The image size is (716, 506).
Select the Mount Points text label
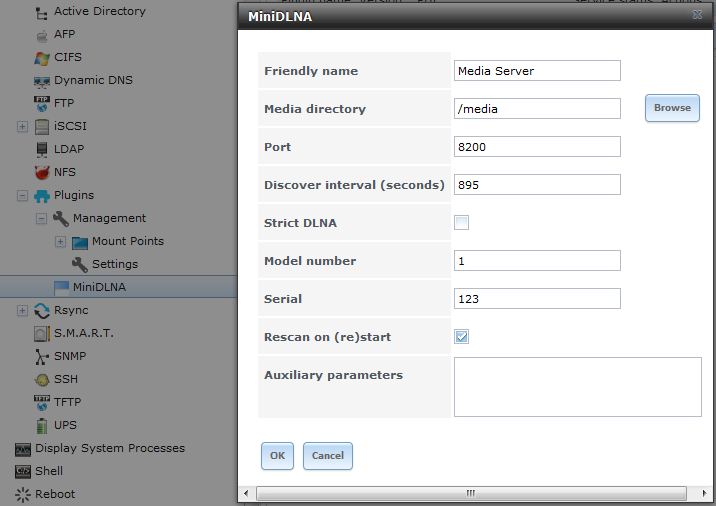pyautogui.click(x=128, y=241)
